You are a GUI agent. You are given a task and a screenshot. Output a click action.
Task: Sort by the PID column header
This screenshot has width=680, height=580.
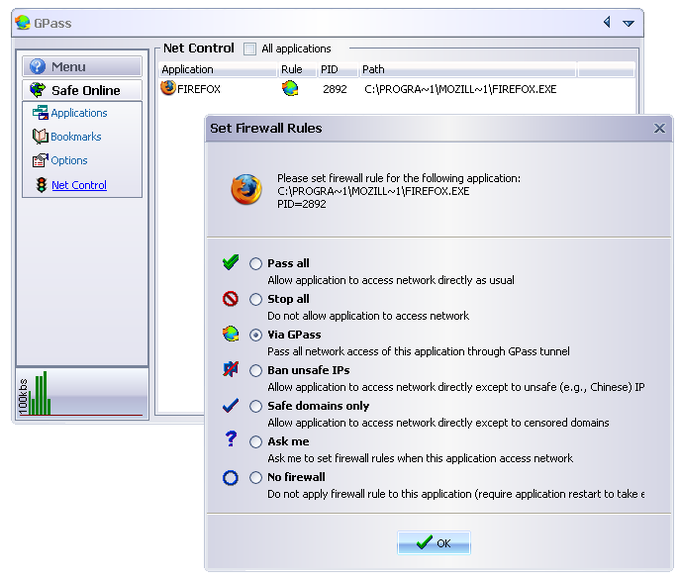coord(337,69)
